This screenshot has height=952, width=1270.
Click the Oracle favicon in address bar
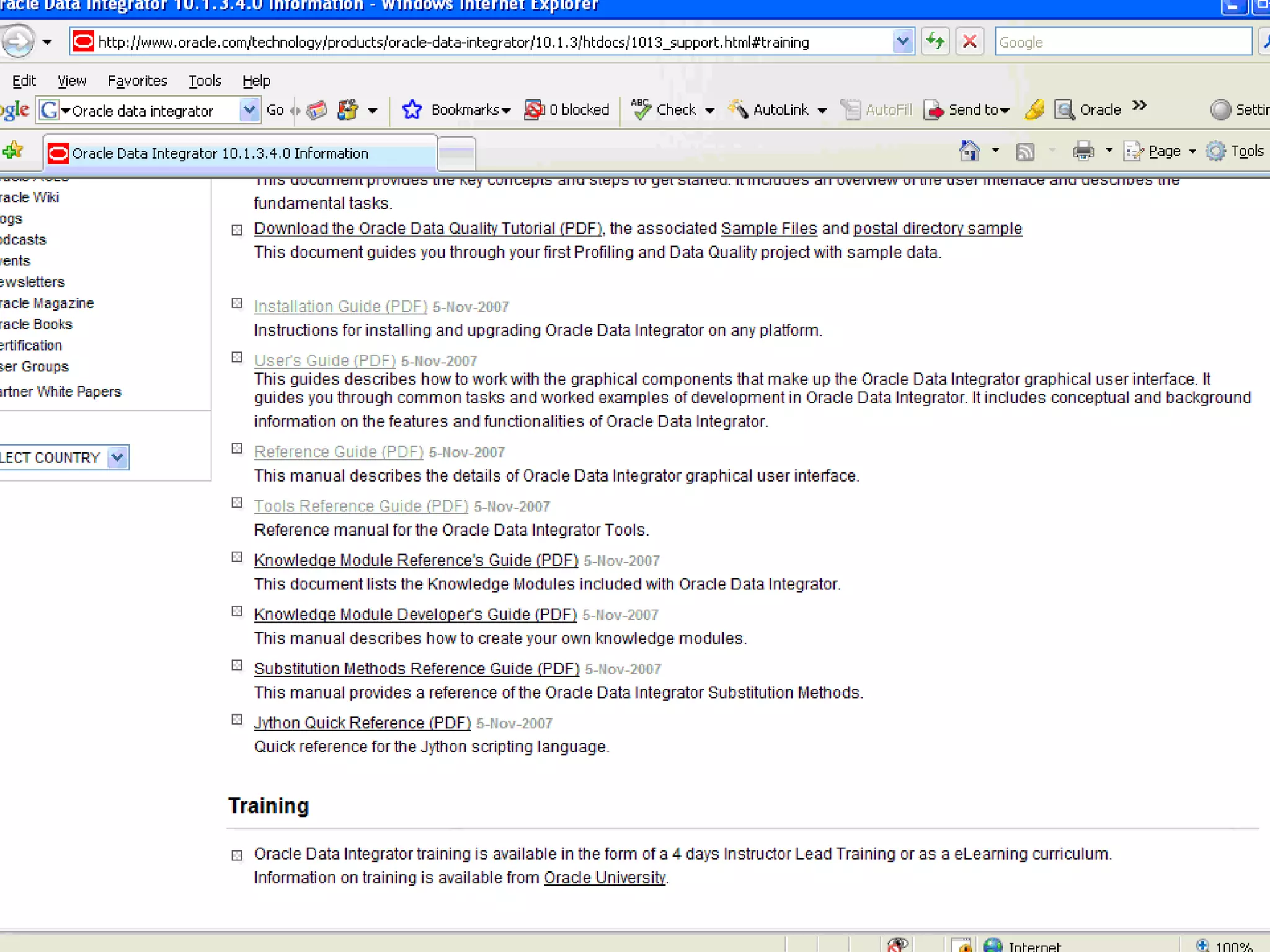[x=84, y=42]
